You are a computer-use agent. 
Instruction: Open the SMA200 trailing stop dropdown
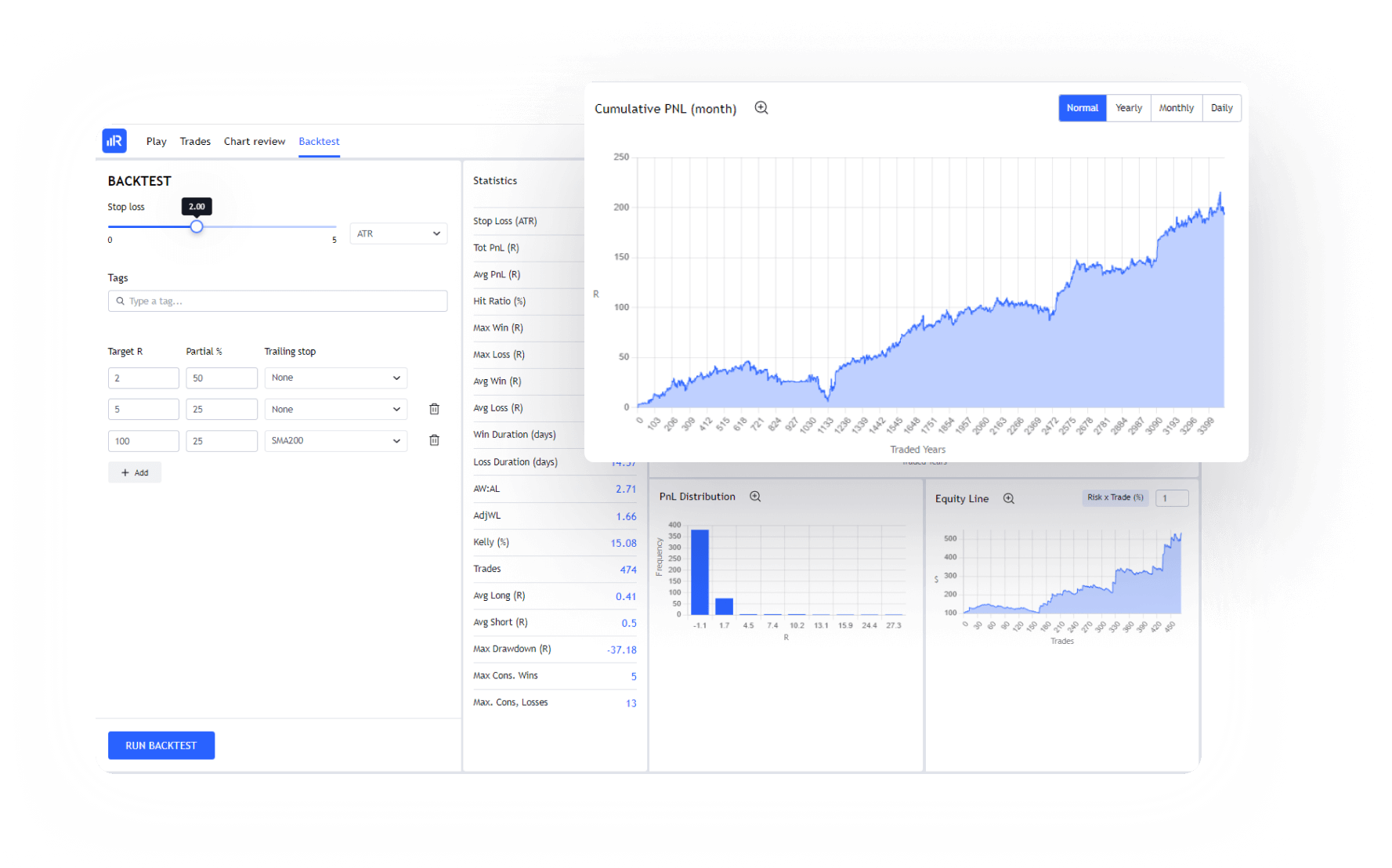click(x=335, y=440)
